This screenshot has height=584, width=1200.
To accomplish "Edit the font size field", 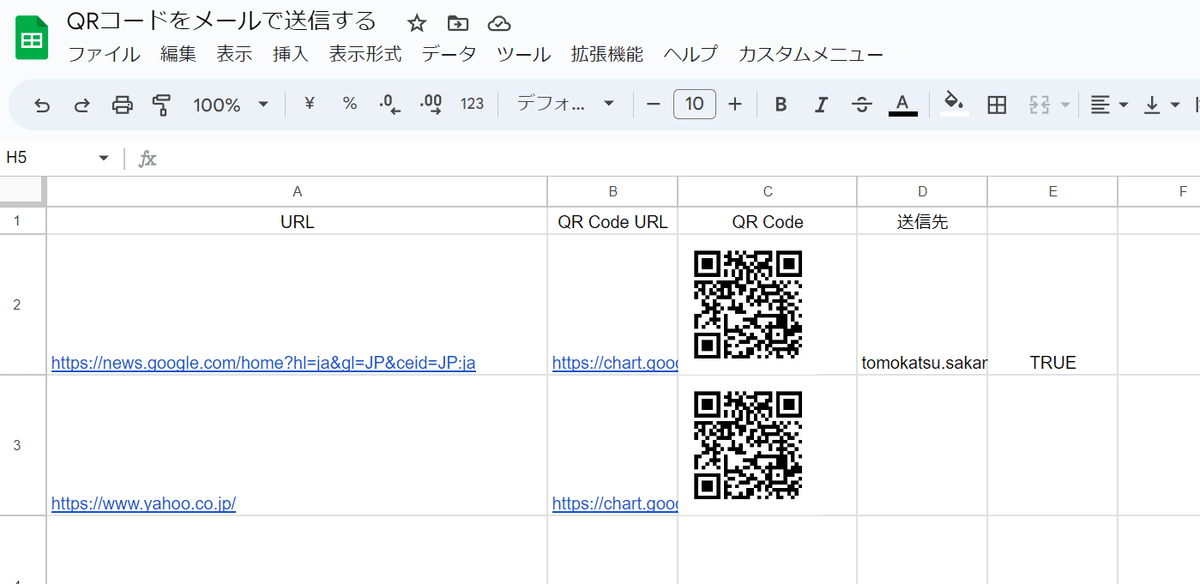I will [694, 104].
